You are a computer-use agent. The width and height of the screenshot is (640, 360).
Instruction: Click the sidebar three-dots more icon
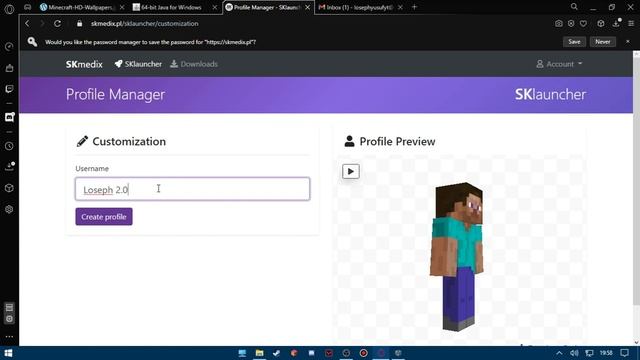click(x=9, y=337)
